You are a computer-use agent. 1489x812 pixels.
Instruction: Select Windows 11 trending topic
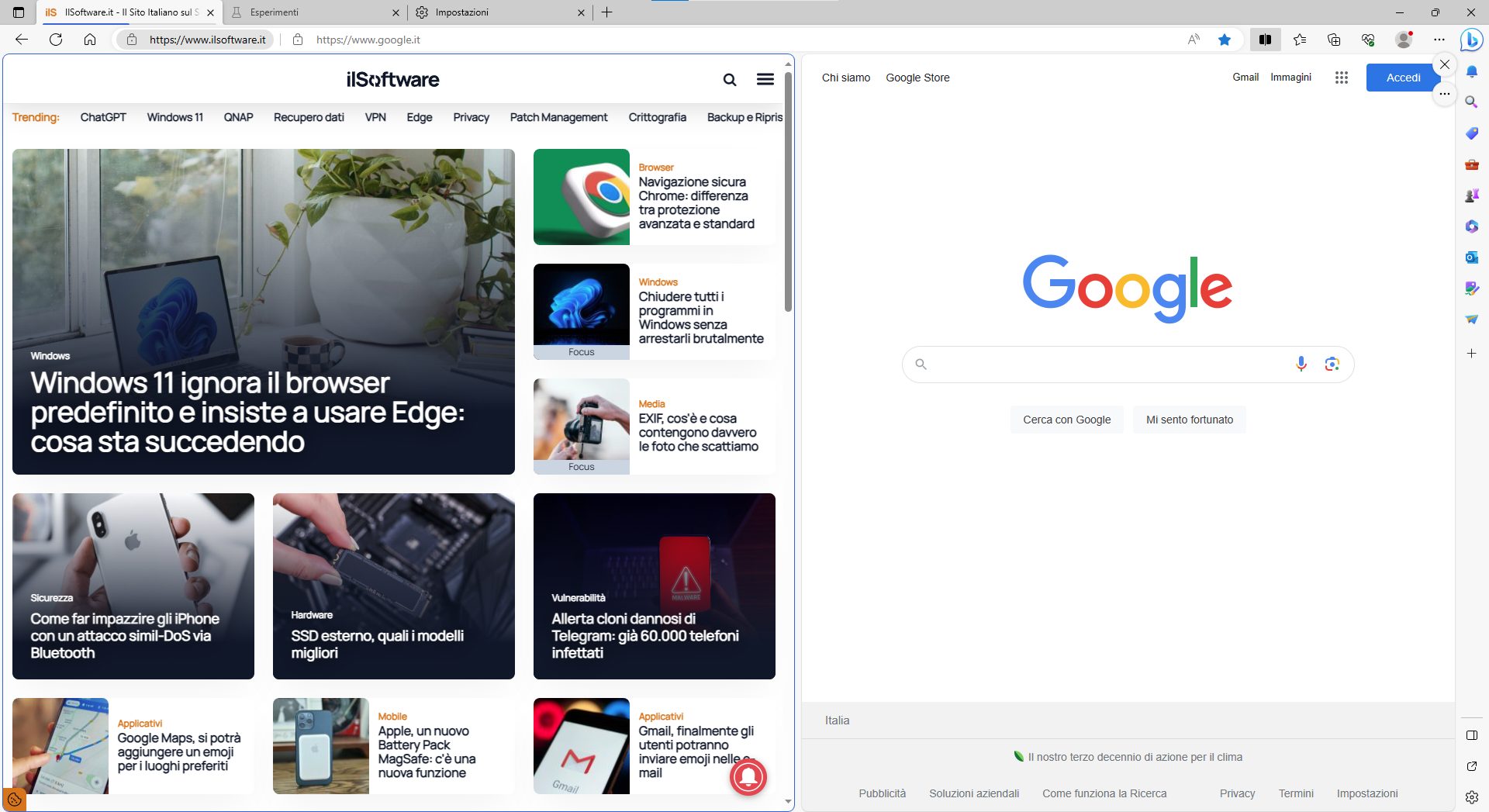(x=174, y=117)
